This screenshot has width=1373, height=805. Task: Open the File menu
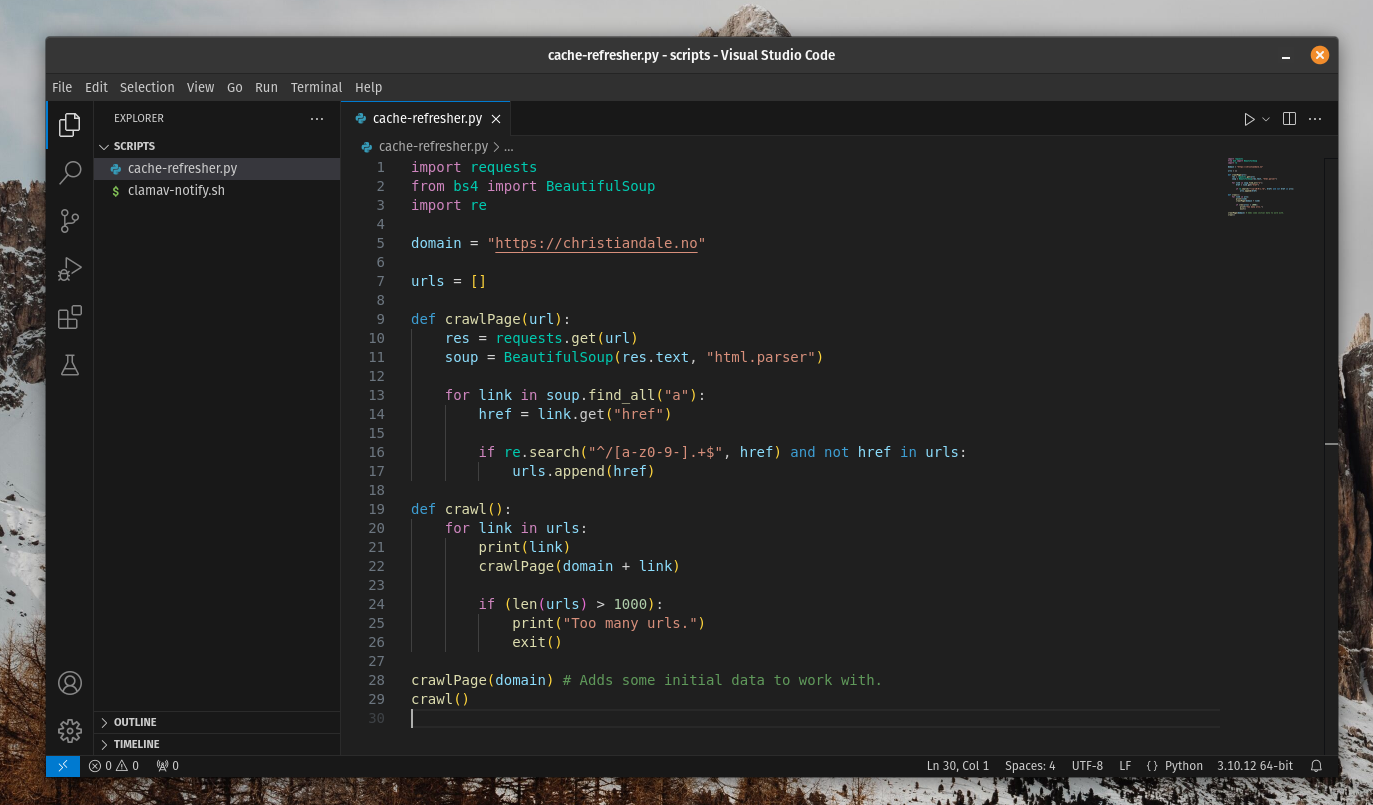[62, 87]
